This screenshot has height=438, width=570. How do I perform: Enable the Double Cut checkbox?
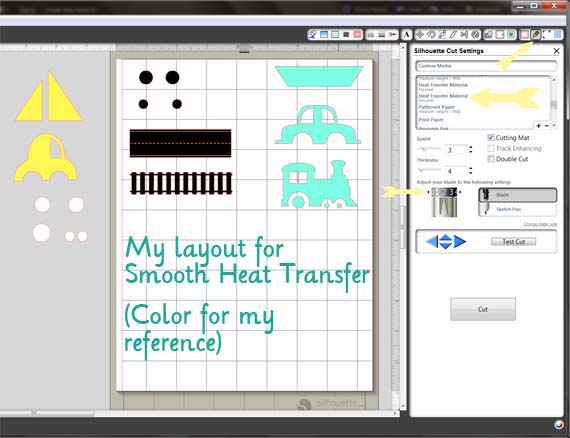[x=491, y=159]
